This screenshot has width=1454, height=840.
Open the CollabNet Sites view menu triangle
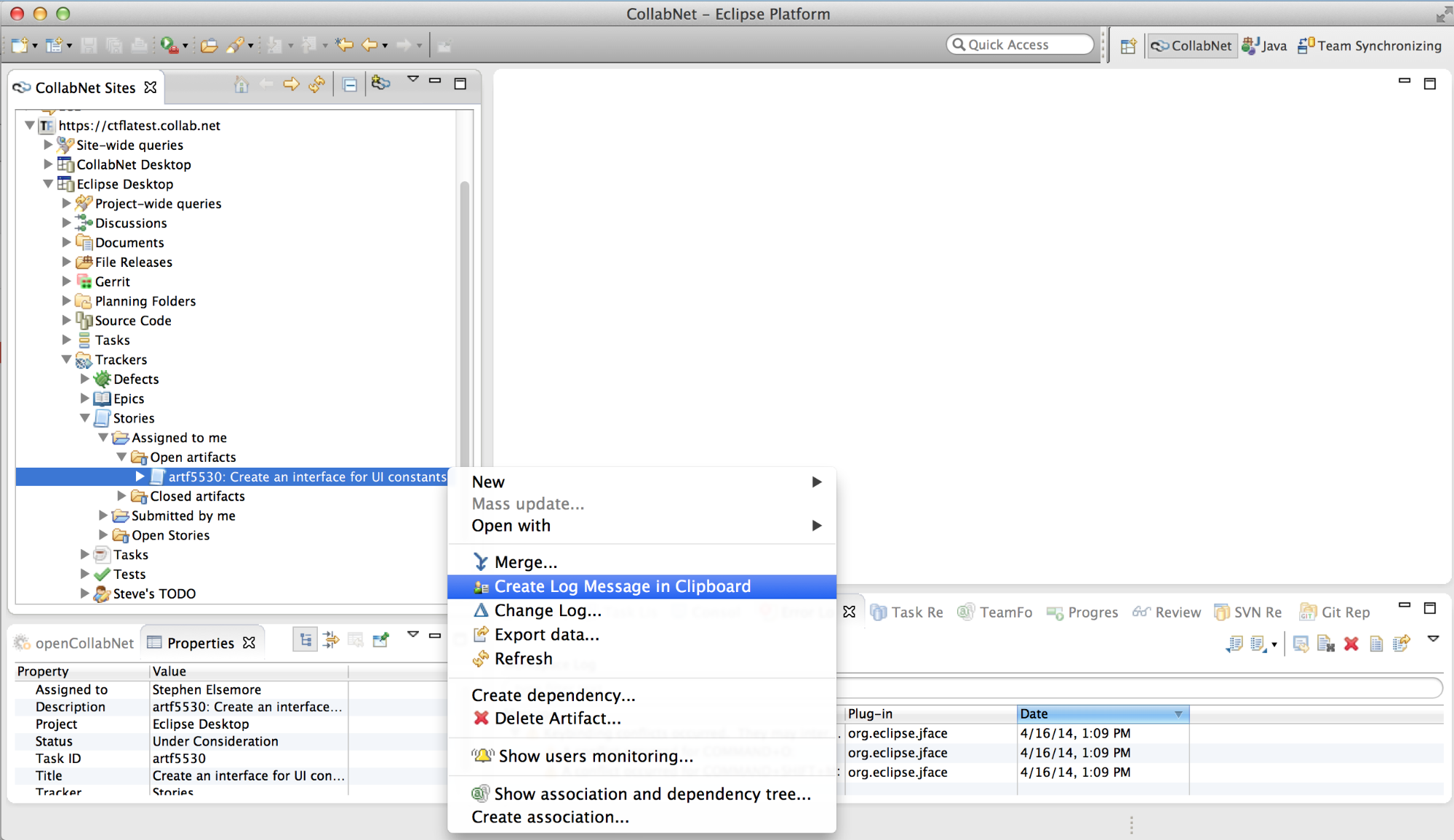coord(413,80)
